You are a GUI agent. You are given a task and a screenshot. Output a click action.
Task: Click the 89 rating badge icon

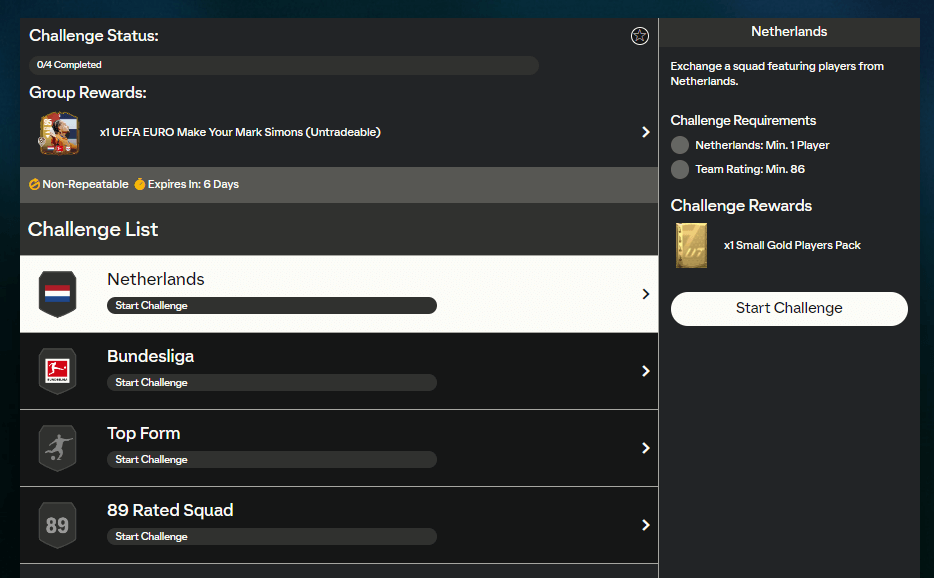pyautogui.click(x=57, y=525)
